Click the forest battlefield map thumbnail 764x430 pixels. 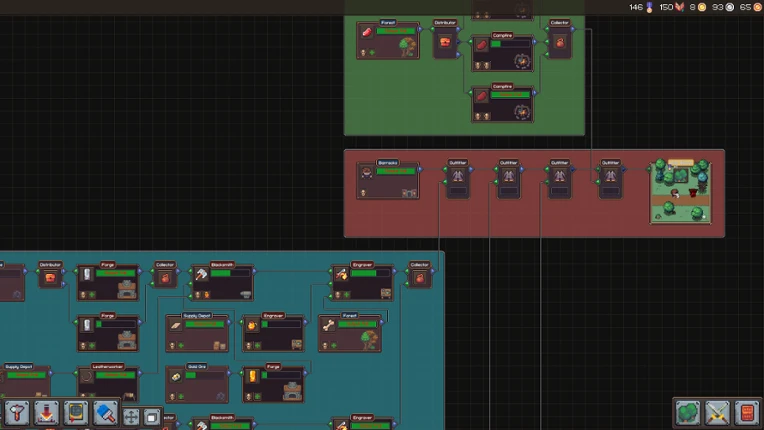pyautogui.click(x=681, y=192)
